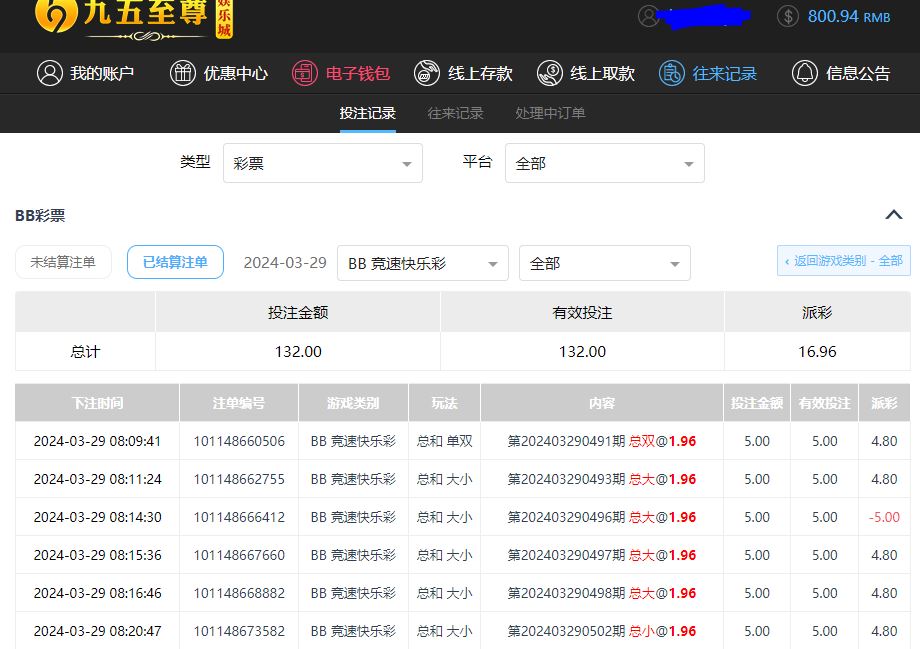Open the 平台 dropdown showing 全部
The height and width of the screenshot is (649, 920).
tap(605, 163)
